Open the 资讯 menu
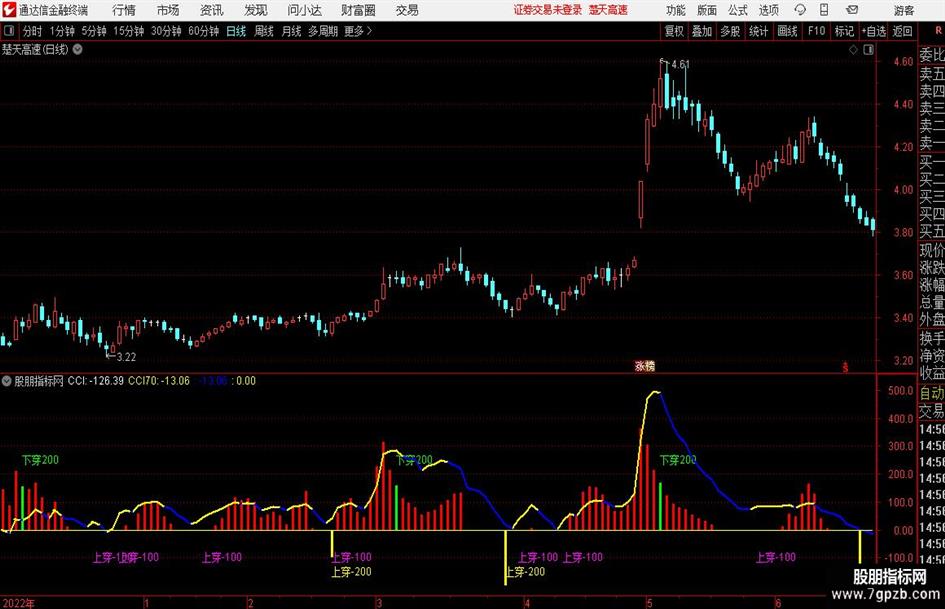This screenshot has width=945, height=609. click(x=212, y=10)
